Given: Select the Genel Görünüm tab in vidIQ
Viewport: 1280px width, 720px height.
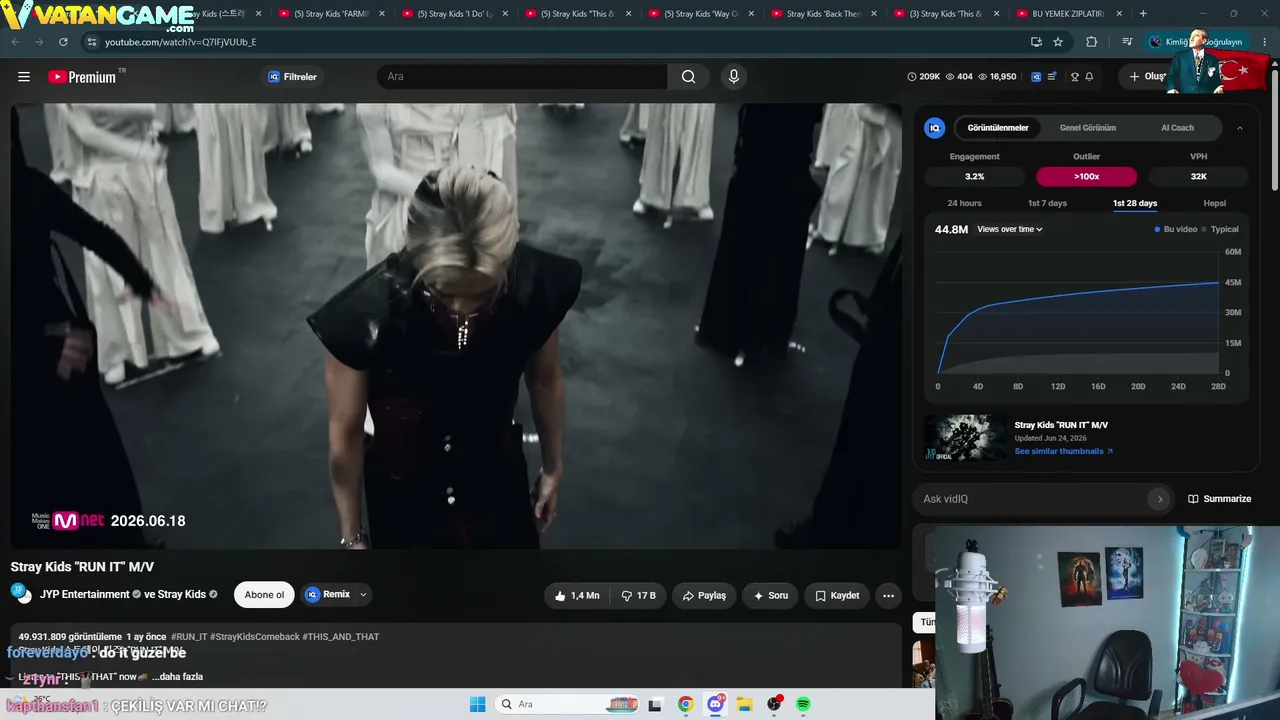Looking at the screenshot, I should click(1087, 128).
